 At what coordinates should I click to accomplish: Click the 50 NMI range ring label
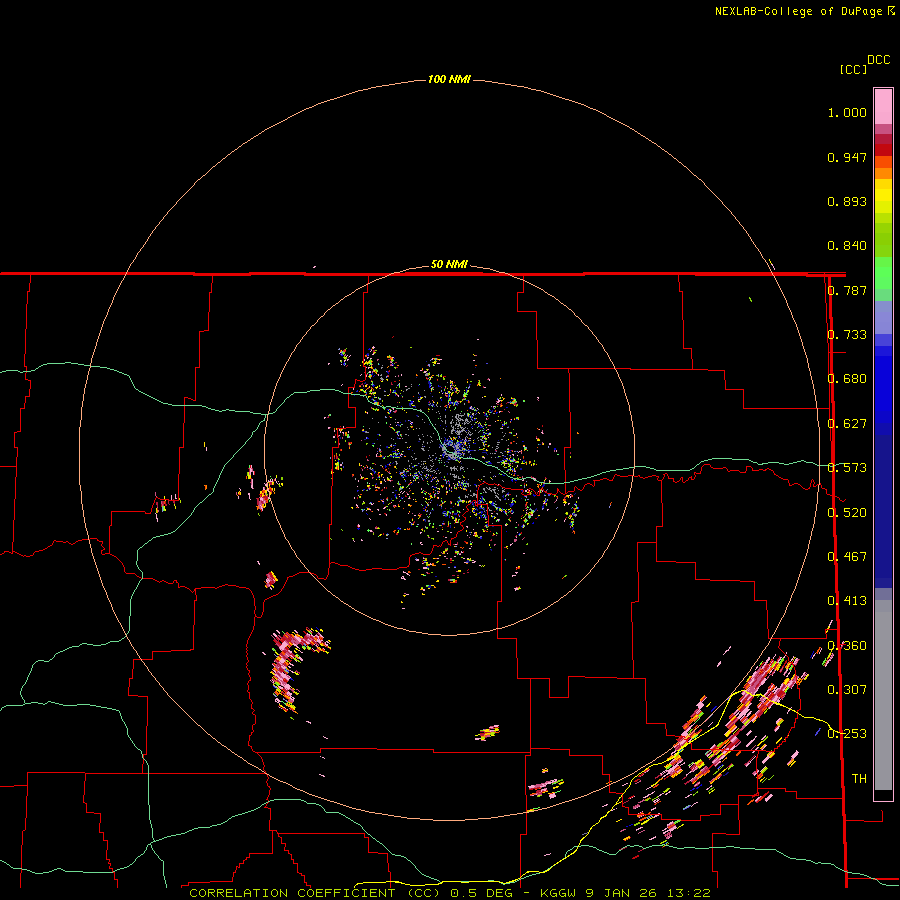449,265
